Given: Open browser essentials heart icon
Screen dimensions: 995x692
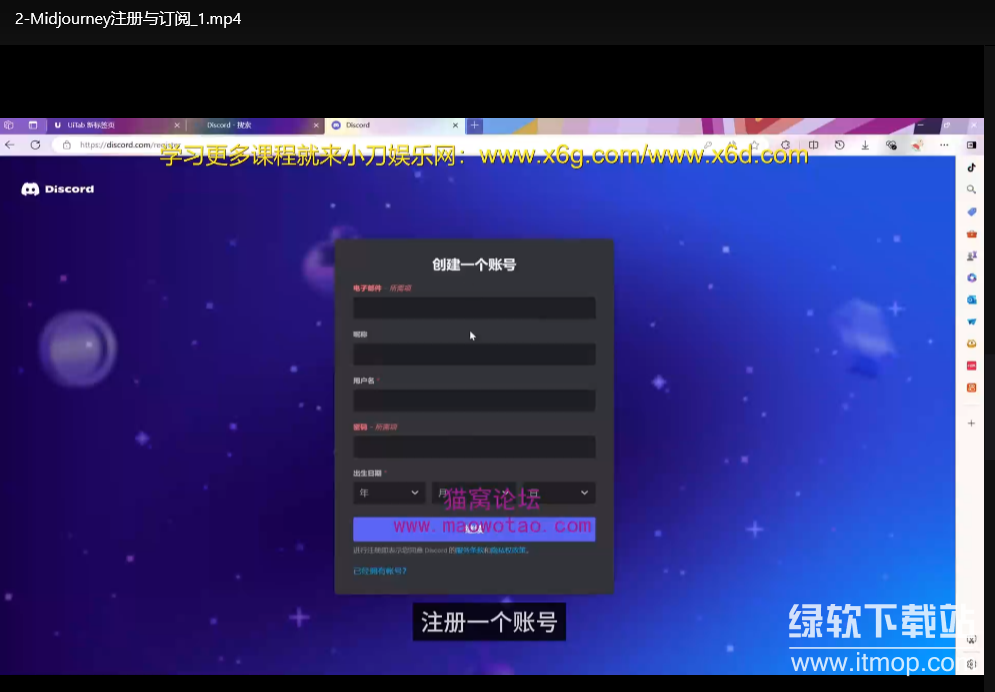Looking at the screenshot, I should [x=891, y=145].
